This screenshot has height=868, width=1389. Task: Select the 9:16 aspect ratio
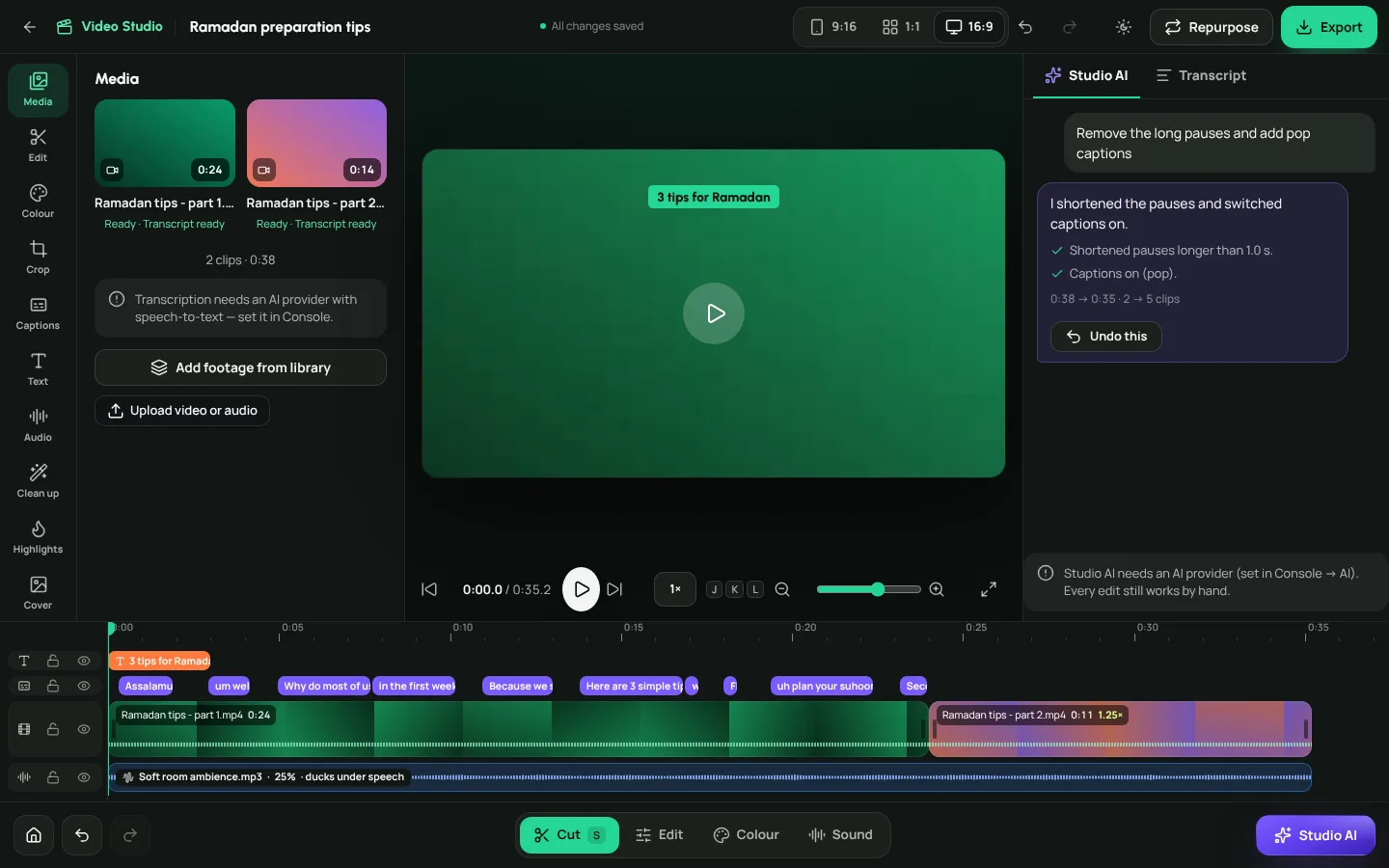tap(832, 27)
